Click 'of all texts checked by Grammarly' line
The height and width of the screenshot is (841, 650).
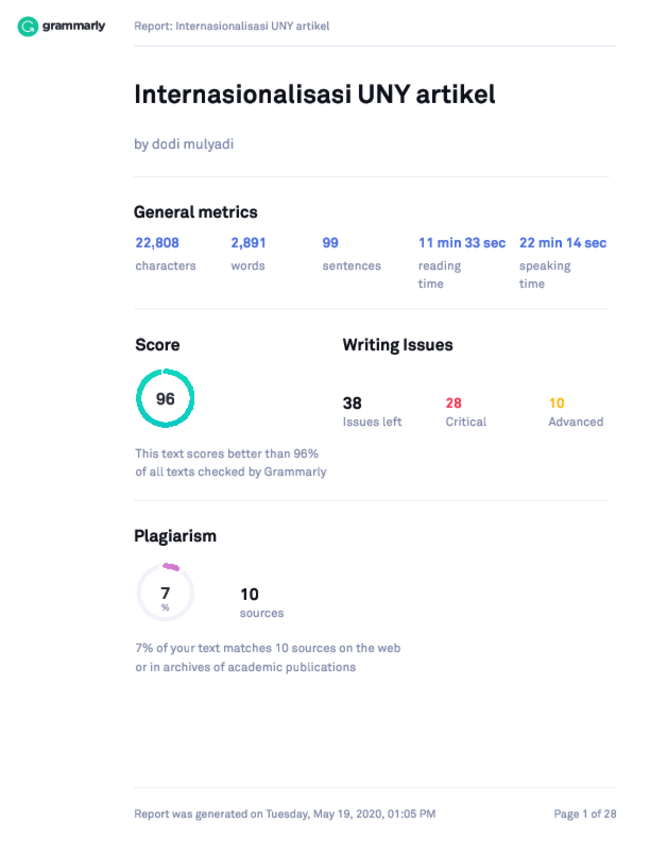[231, 472]
